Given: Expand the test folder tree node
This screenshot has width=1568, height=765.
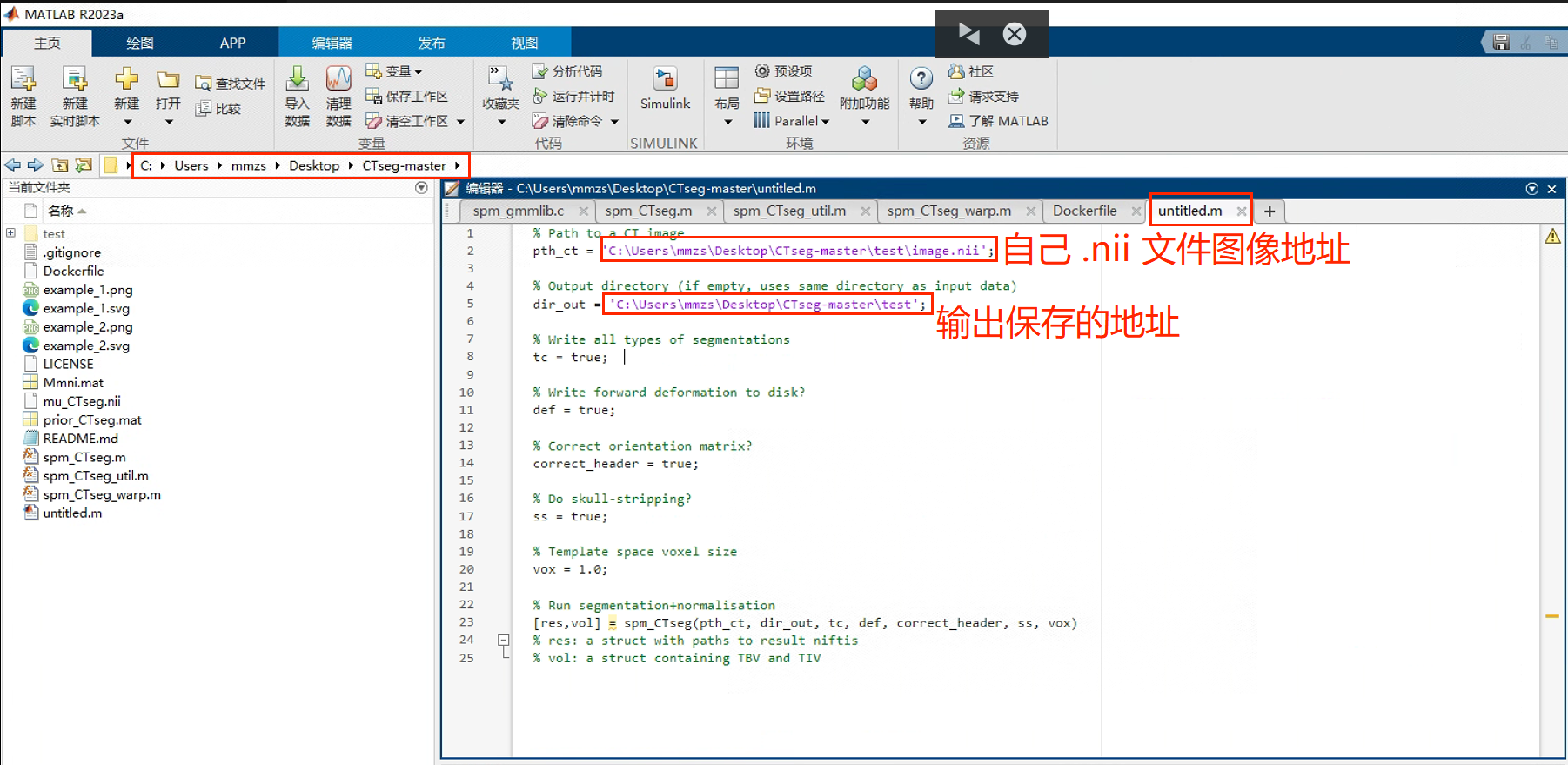Looking at the screenshot, I should pos(10,233).
